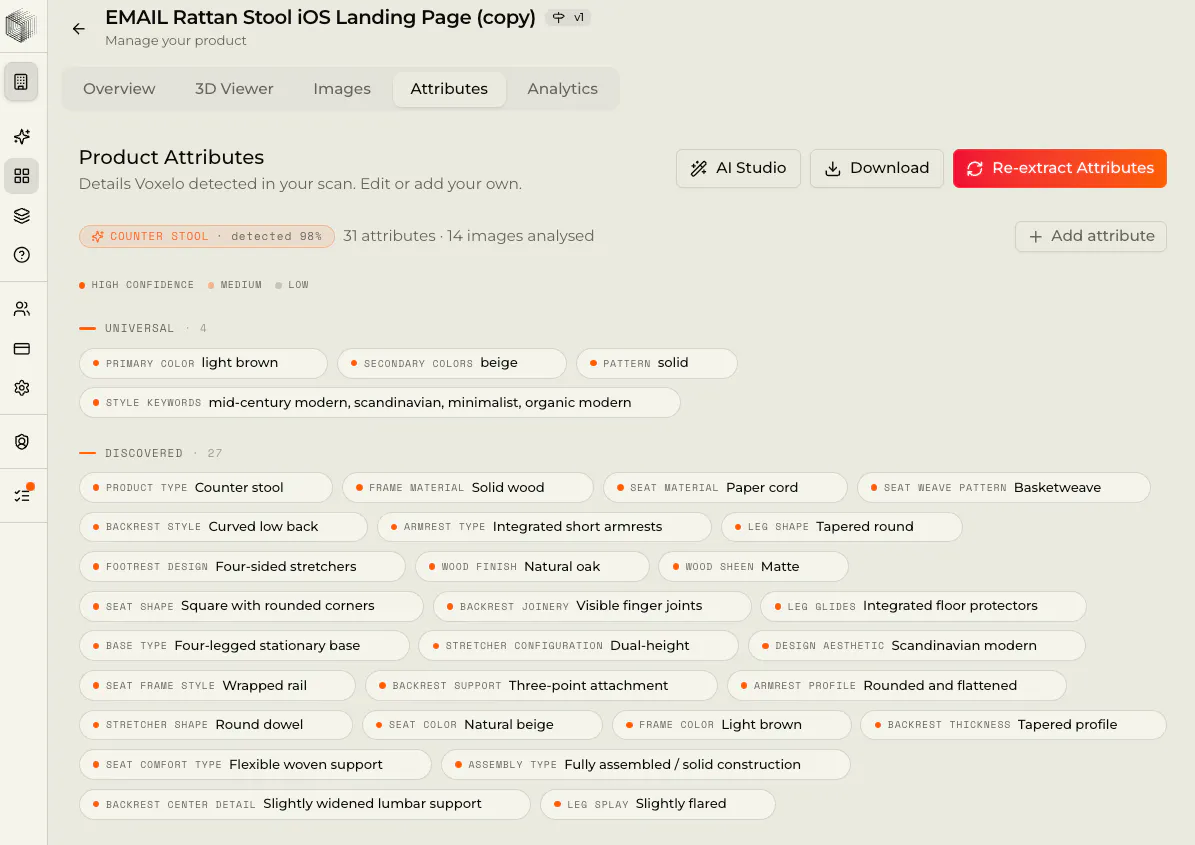
Task: Open AI Studio
Action: click(738, 168)
